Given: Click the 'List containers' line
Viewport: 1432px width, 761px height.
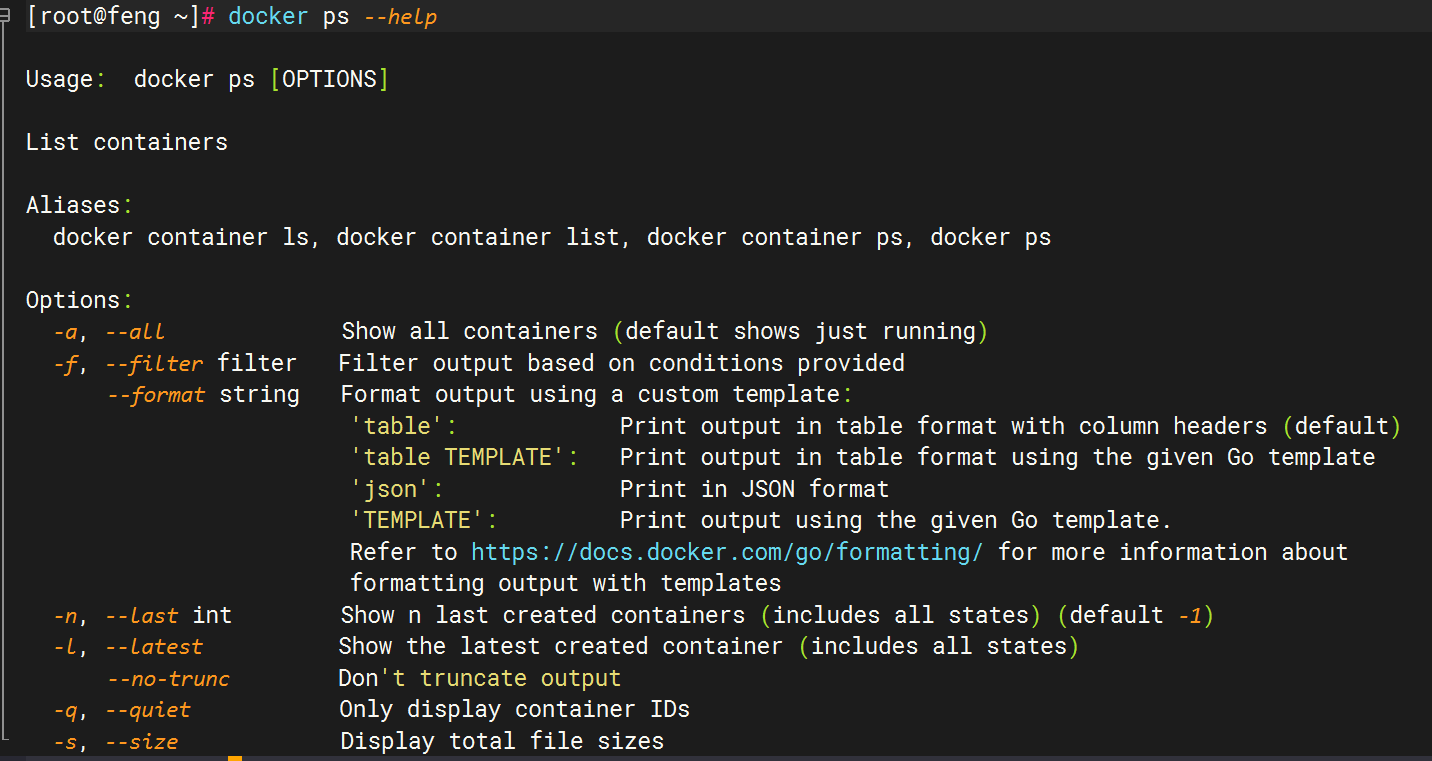Looking at the screenshot, I should tap(127, 142).
